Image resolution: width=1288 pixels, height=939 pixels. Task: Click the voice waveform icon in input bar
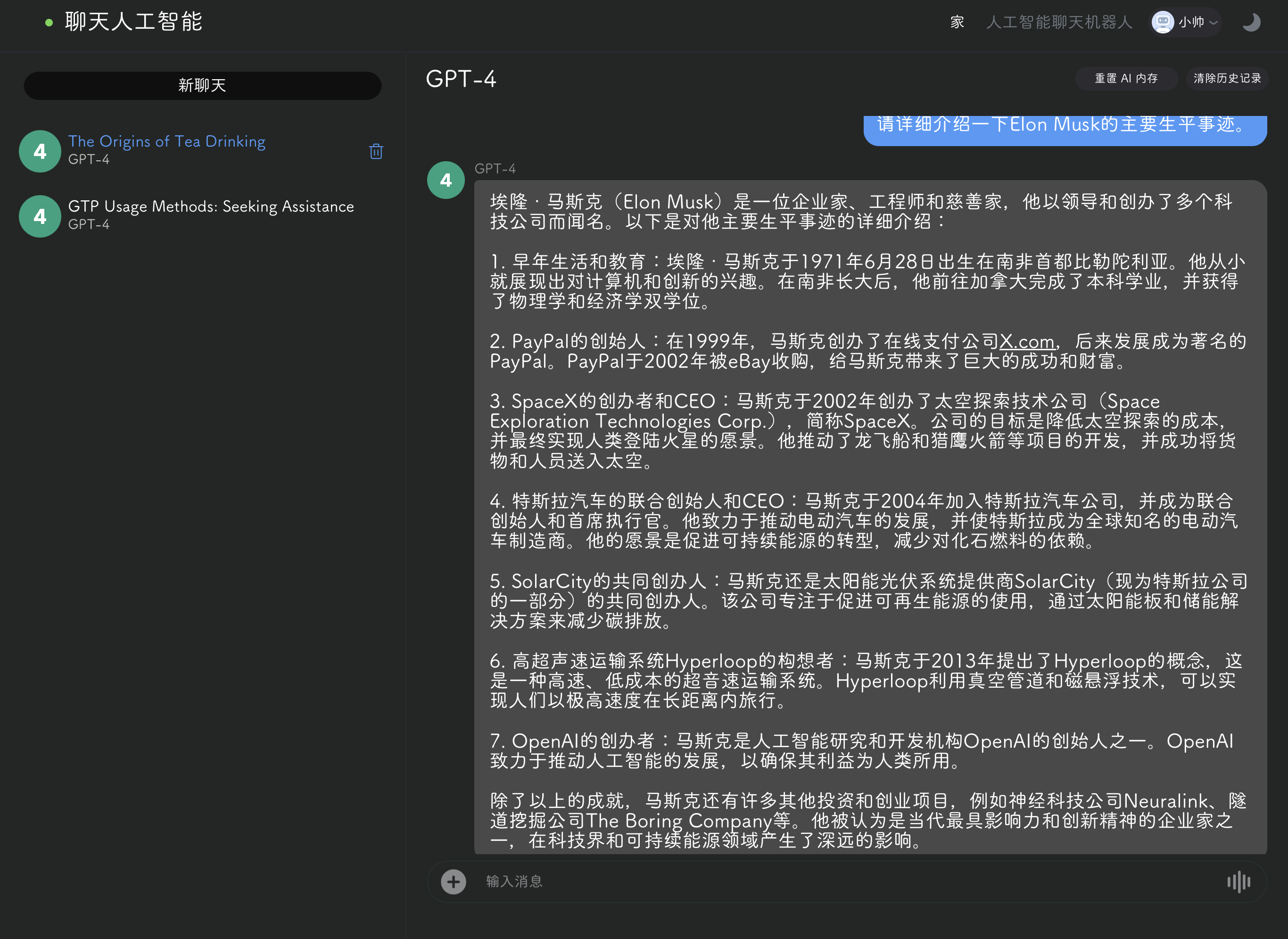tap(1238, 881)
